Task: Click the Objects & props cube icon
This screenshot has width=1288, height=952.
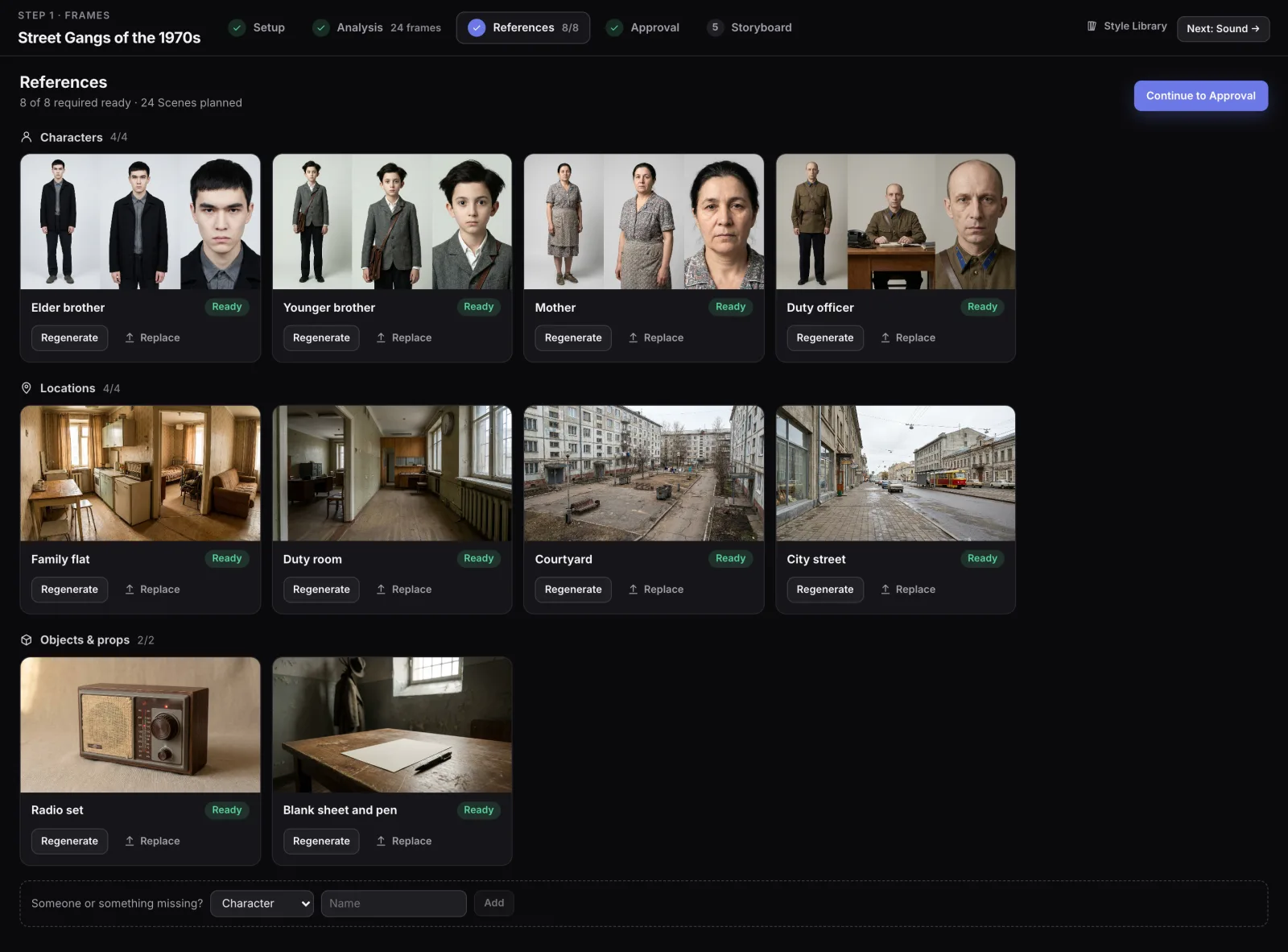Action: (x=27, y=639)
